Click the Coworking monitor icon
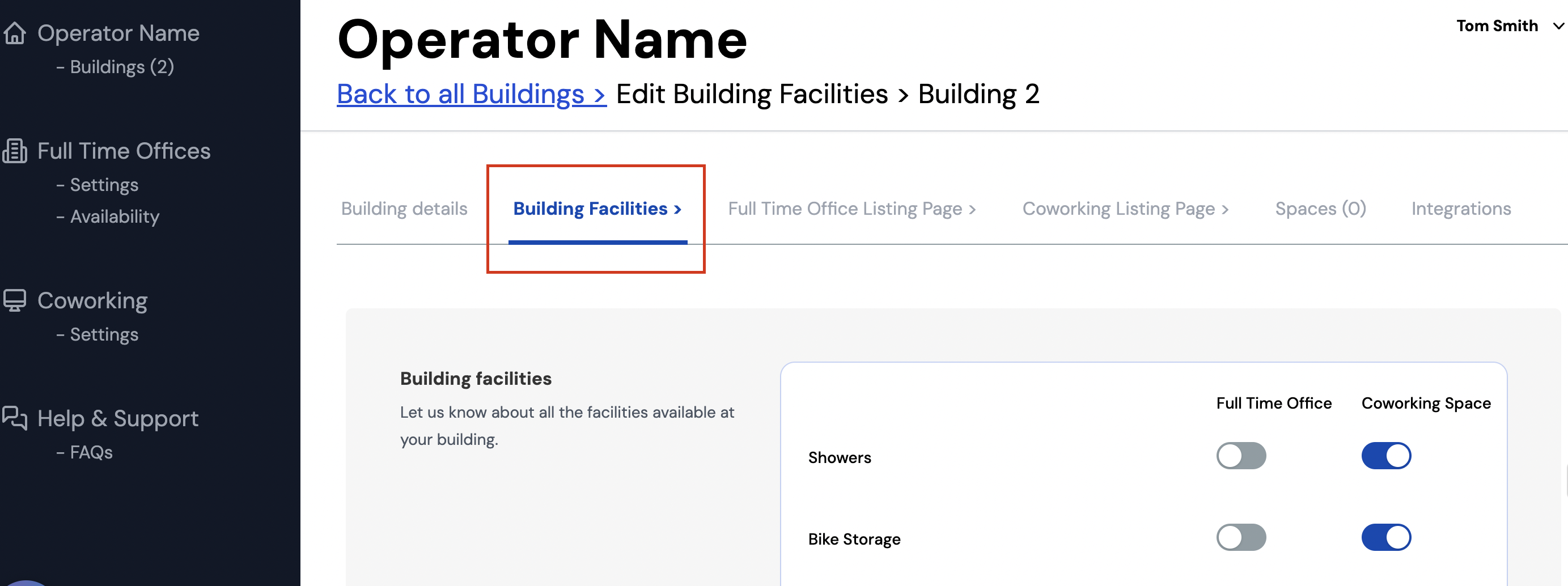This screenshot has height=586, width=1568. pyautogui.click(x=15, y=300)
